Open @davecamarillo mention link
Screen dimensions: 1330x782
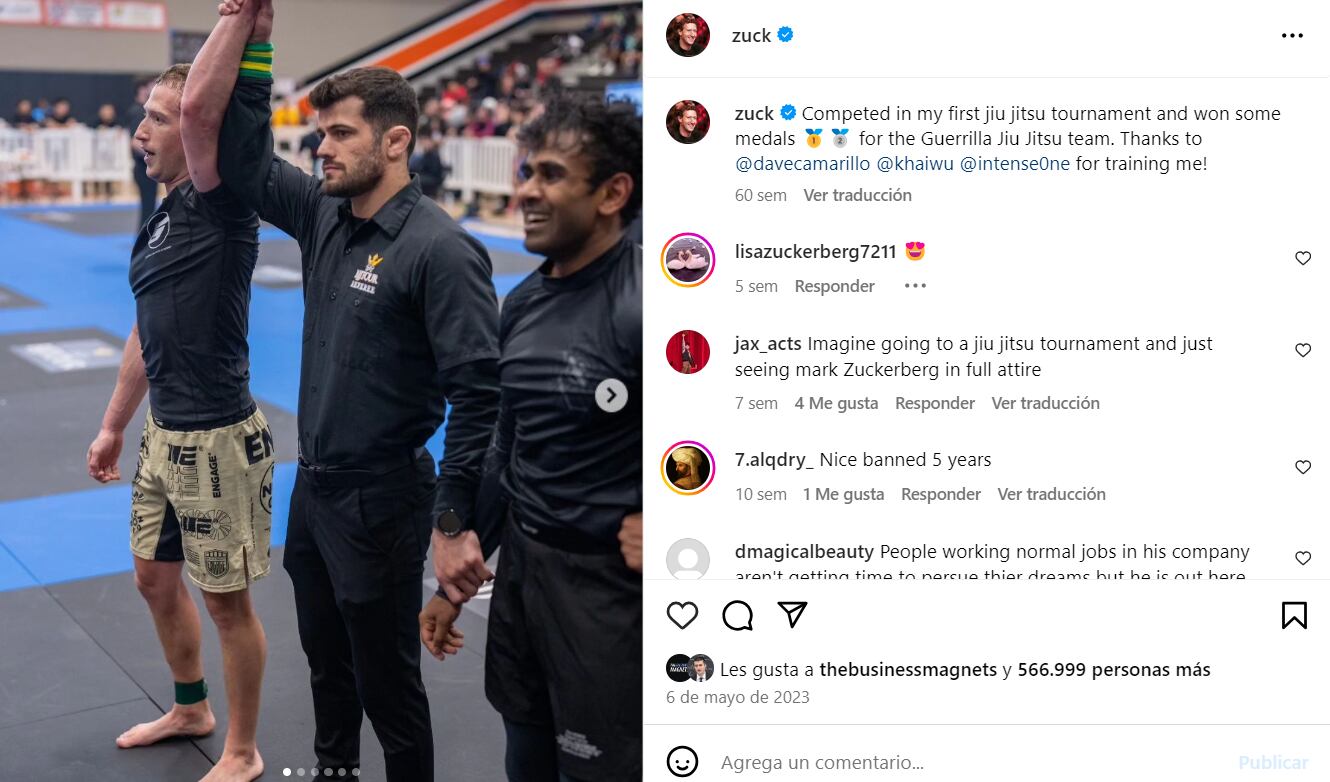tap(803, 164)
